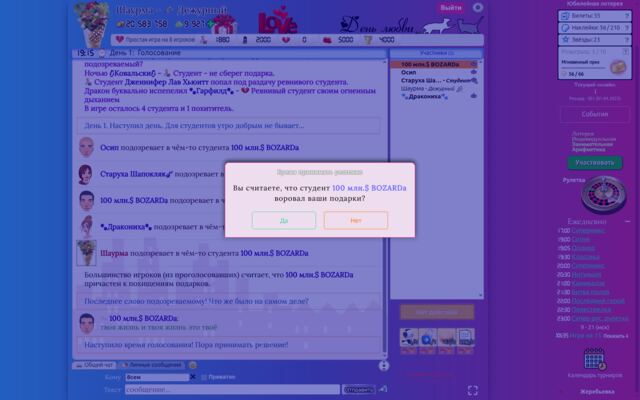The image size is (640, 400).
Task: Click the 'Нет действий' action button
Action: point(437,312)
